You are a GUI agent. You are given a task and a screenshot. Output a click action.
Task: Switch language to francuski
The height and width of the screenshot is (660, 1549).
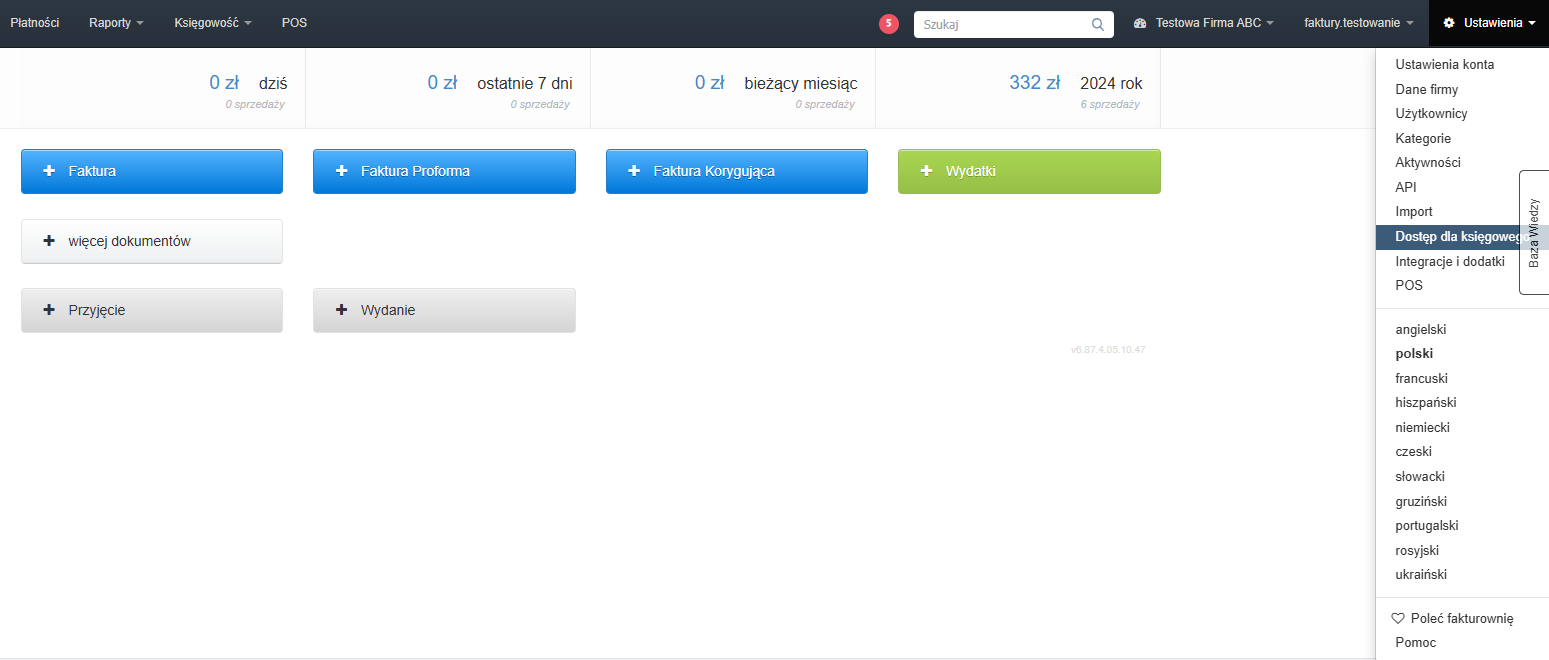pyautogui.click(x=1421, y=378)
